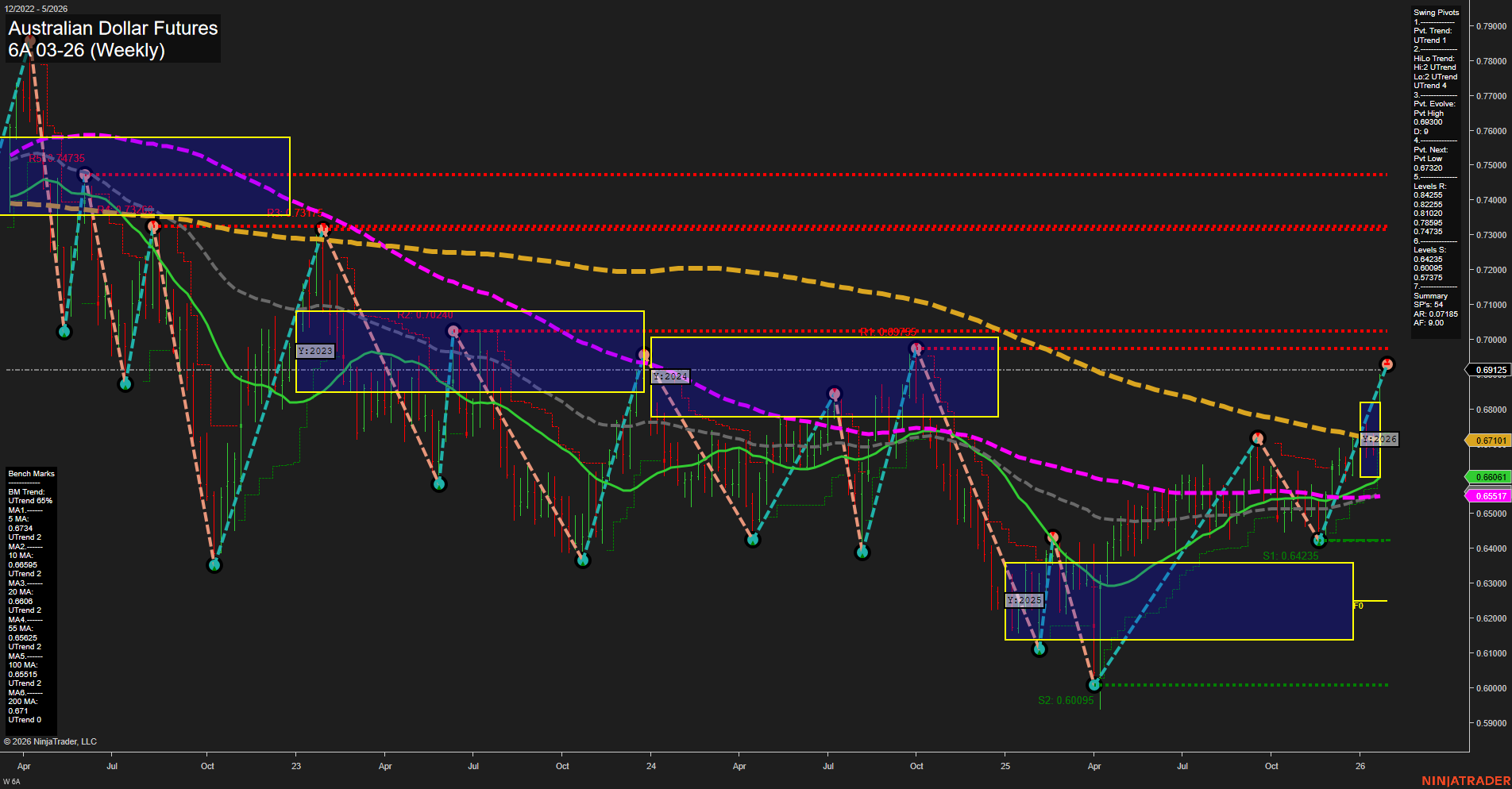The height and width of the screenshot is (789, 1512).
Task: Open the Swing Pivots summary panel
Action: coord(1435,12)
